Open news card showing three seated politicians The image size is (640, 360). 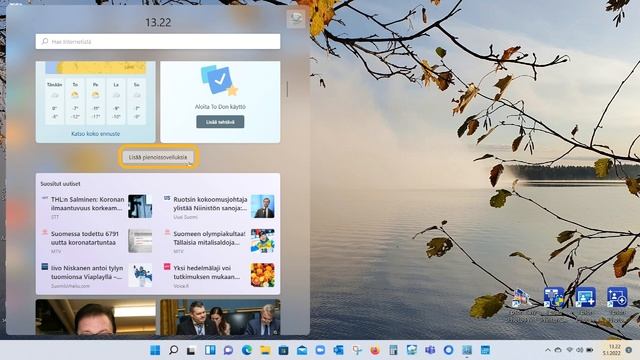point(220,317)
